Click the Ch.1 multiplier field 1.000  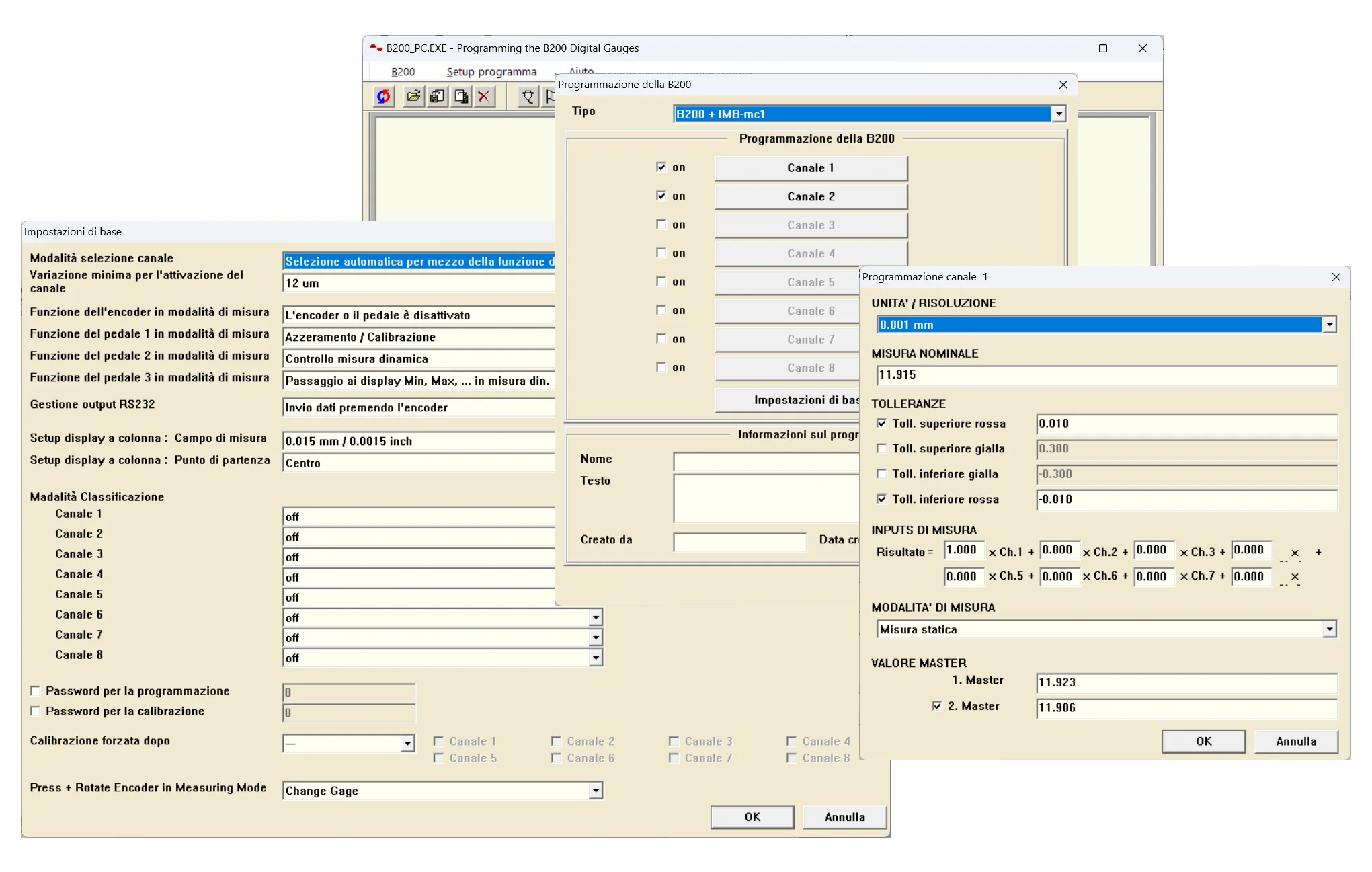tap(964, 550)
